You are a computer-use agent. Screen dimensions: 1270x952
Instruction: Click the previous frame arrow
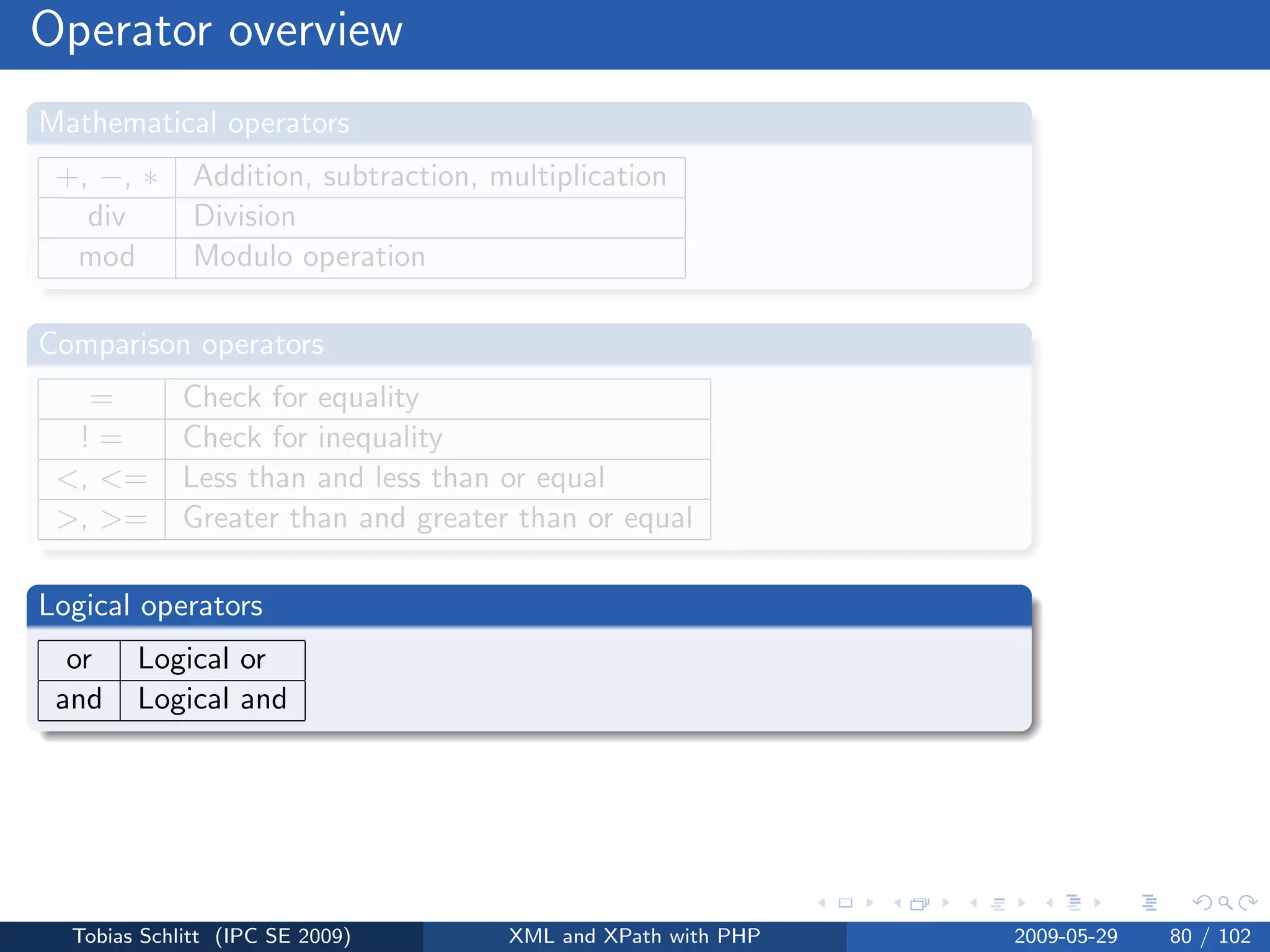(x=897, y=903)
